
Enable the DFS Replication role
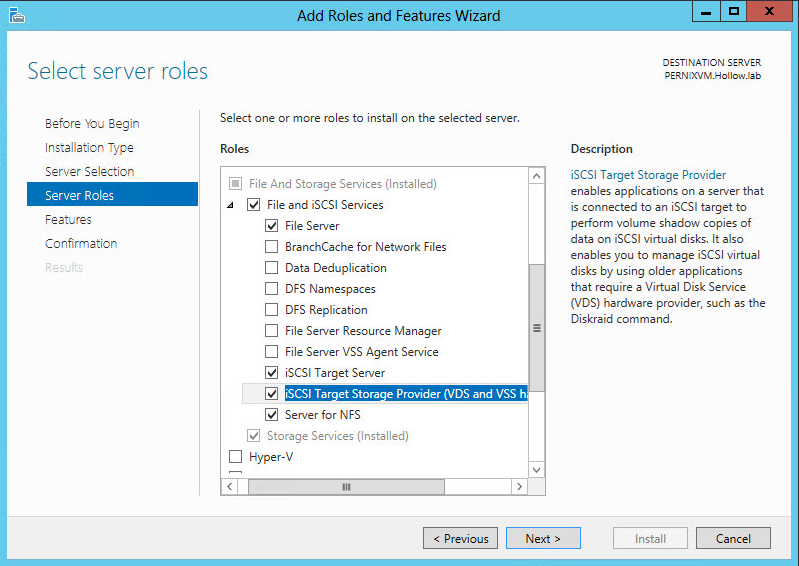point(271,310)
